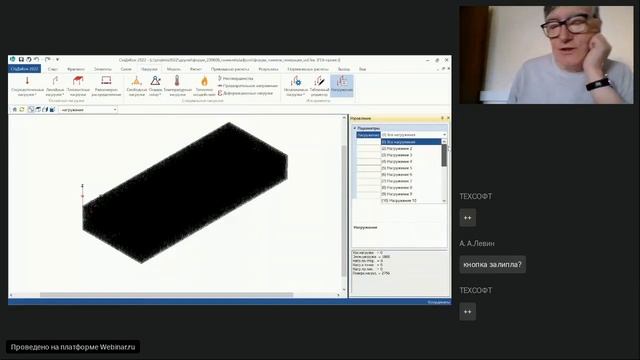Choose '(8) Нагружение 8' in dropdown list

point(411,188)
